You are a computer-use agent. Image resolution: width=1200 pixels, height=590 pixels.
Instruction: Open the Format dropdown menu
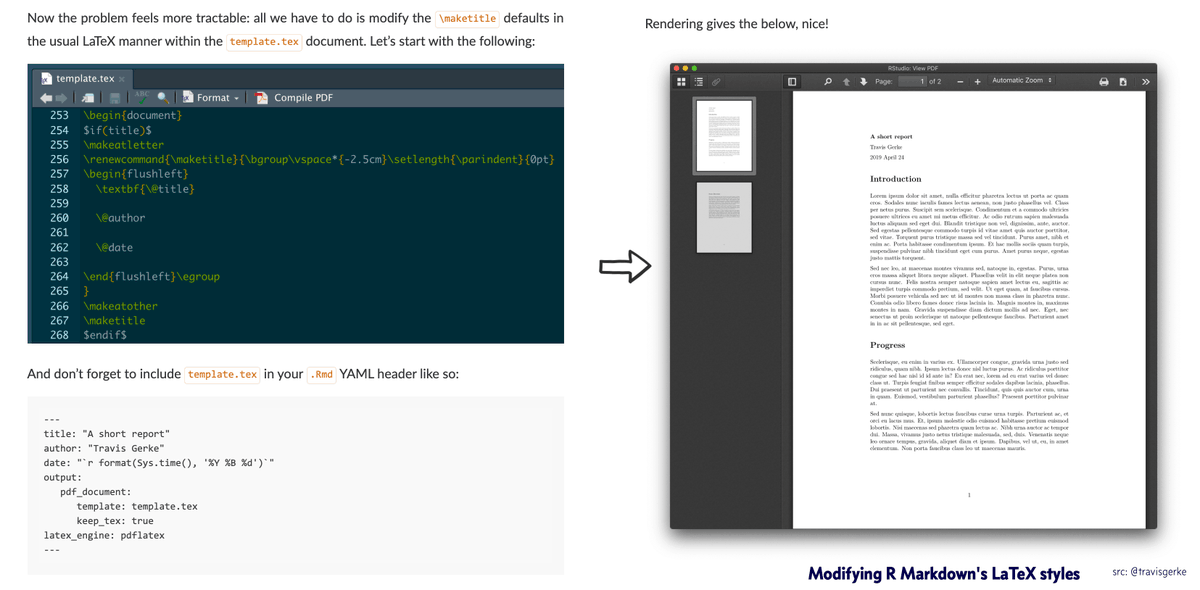pos(211,98)
